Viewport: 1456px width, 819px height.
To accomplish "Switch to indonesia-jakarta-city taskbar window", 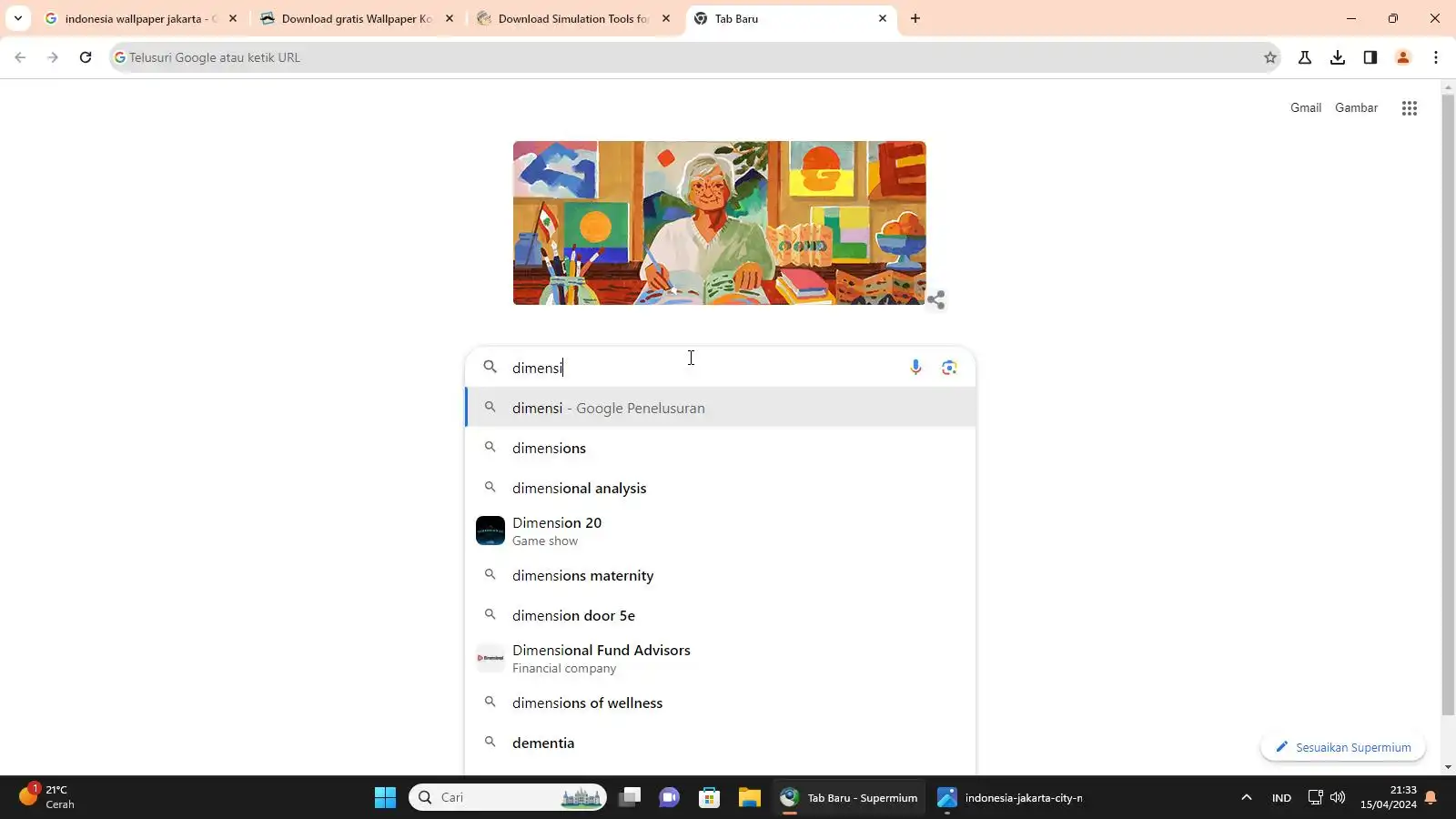I will 1011,798.
